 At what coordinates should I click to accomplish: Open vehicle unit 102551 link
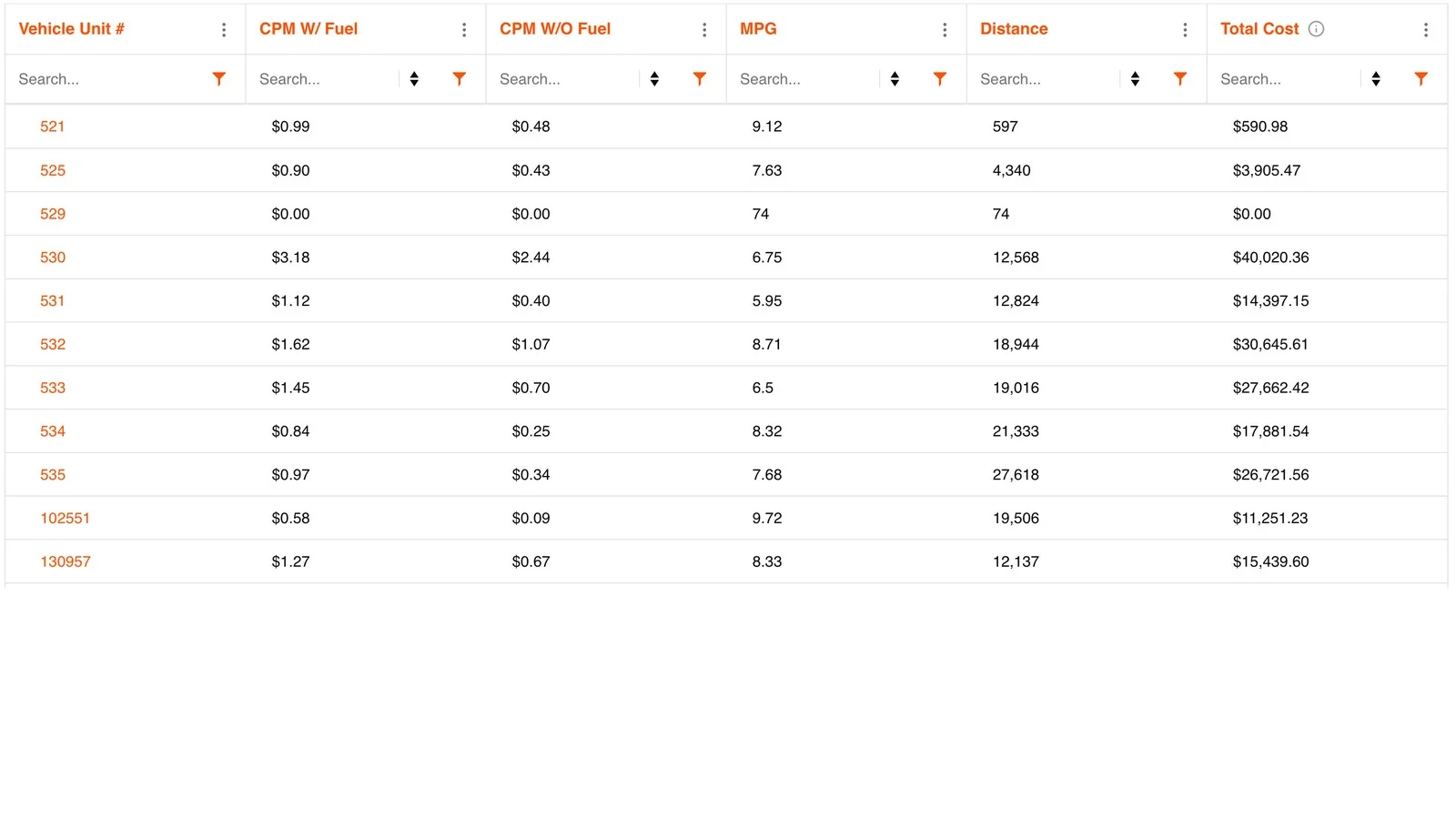[66, 519]
